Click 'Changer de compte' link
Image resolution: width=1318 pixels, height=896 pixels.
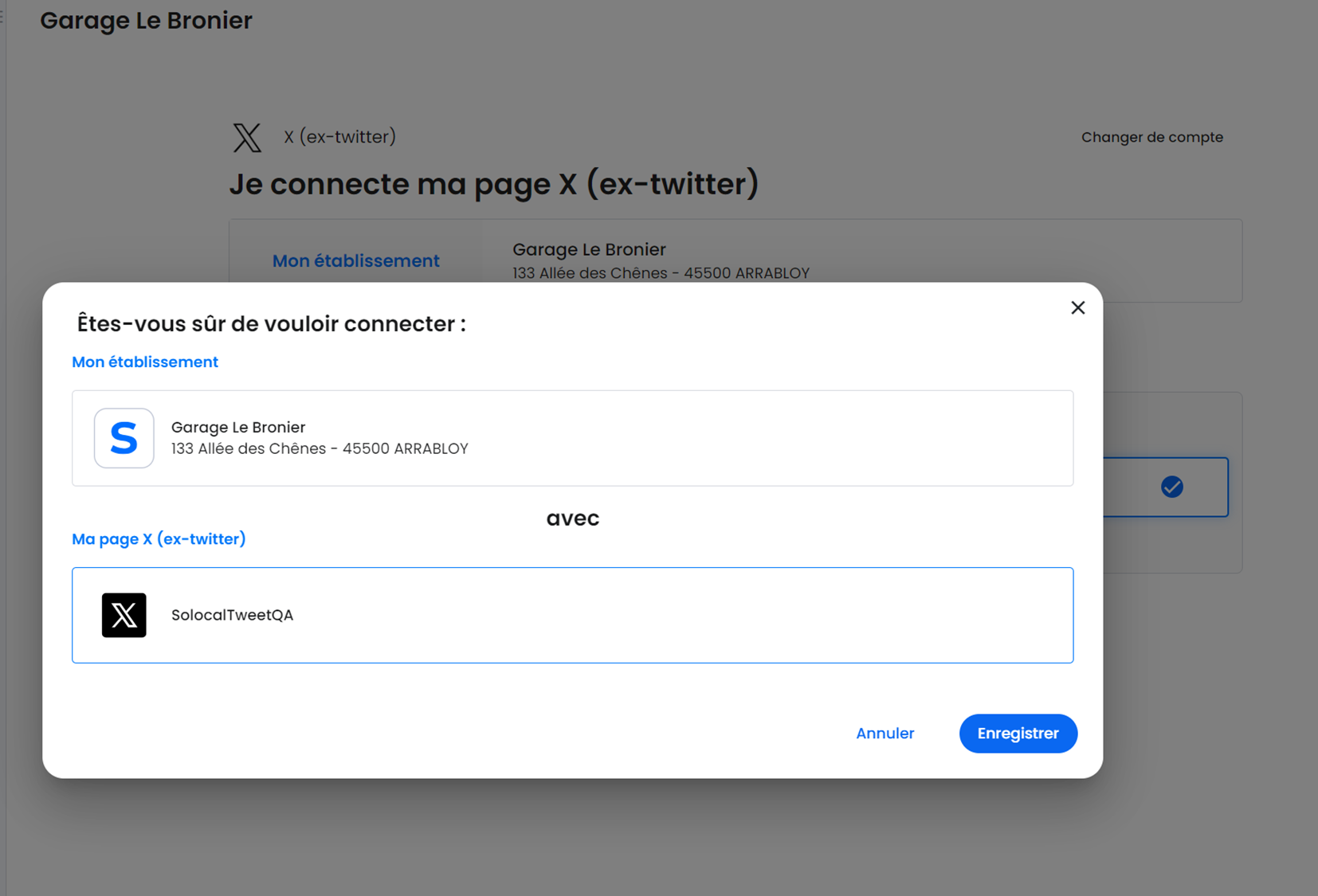point(1151,137)
